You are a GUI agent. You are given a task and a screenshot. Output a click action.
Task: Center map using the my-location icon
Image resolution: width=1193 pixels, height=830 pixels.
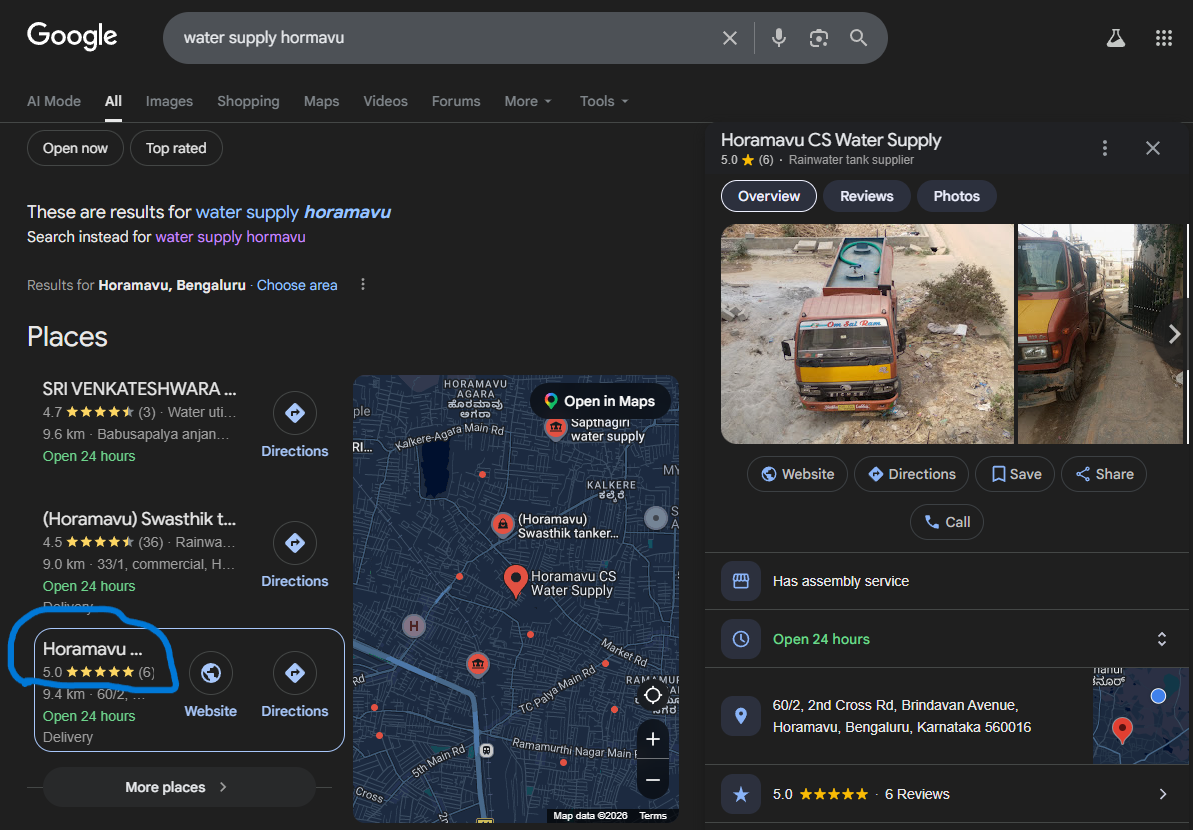click(653, 695)
